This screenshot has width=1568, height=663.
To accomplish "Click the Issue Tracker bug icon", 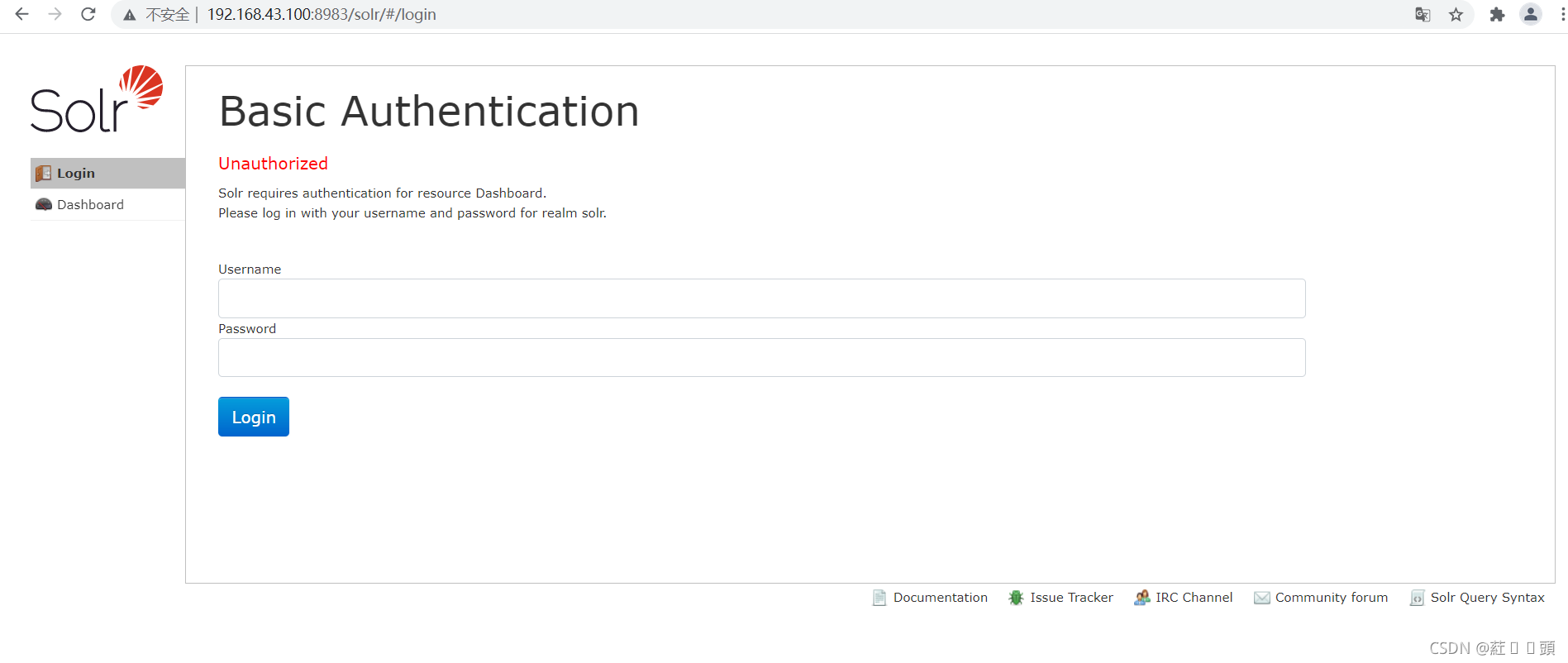I will tap(1016, 598).
